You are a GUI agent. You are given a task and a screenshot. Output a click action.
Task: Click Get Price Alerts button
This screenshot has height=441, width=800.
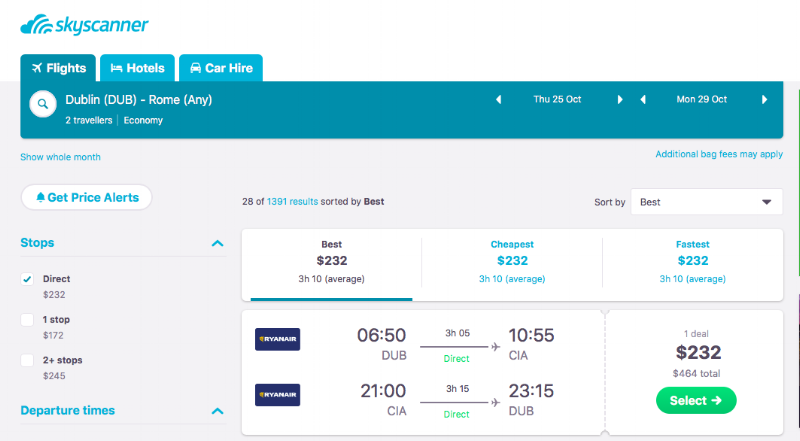(x=87, y=198)
